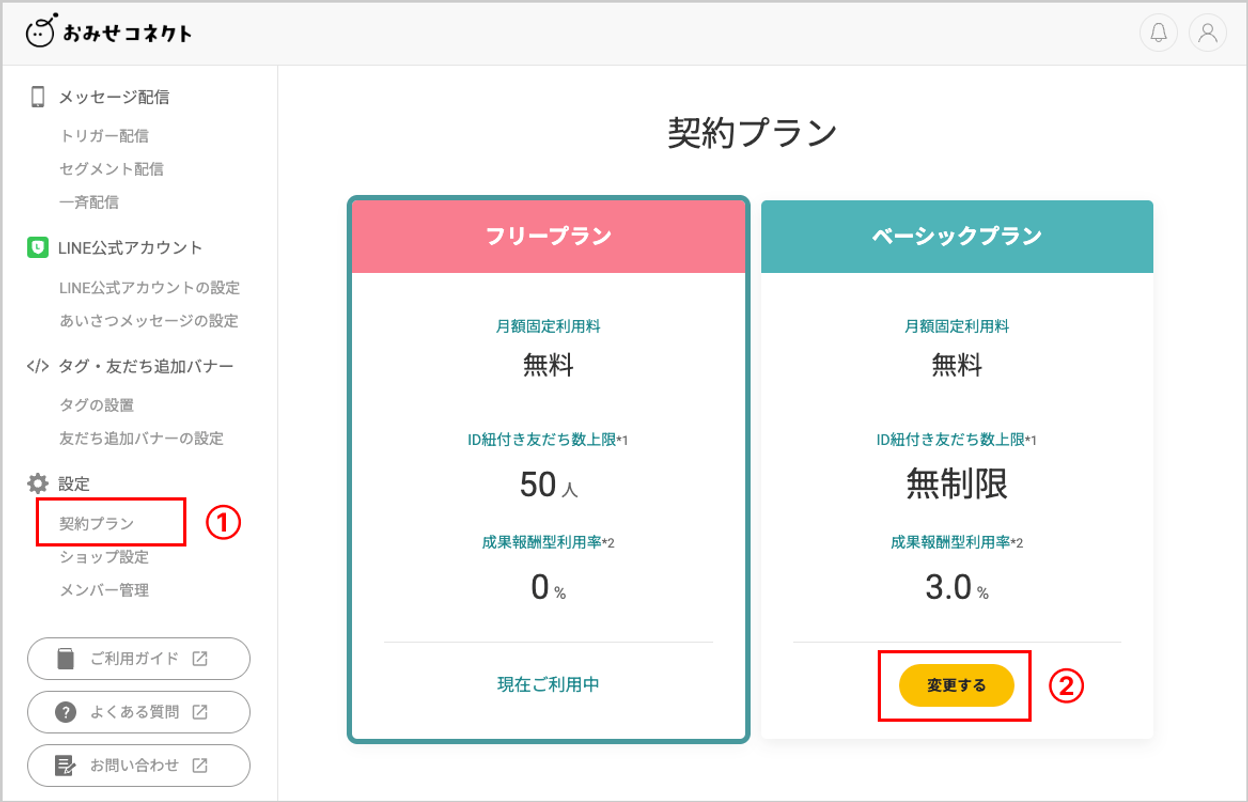Select the フリープラン card header
This screenshot has height=802, width=1248.
(x=548, y=236)
